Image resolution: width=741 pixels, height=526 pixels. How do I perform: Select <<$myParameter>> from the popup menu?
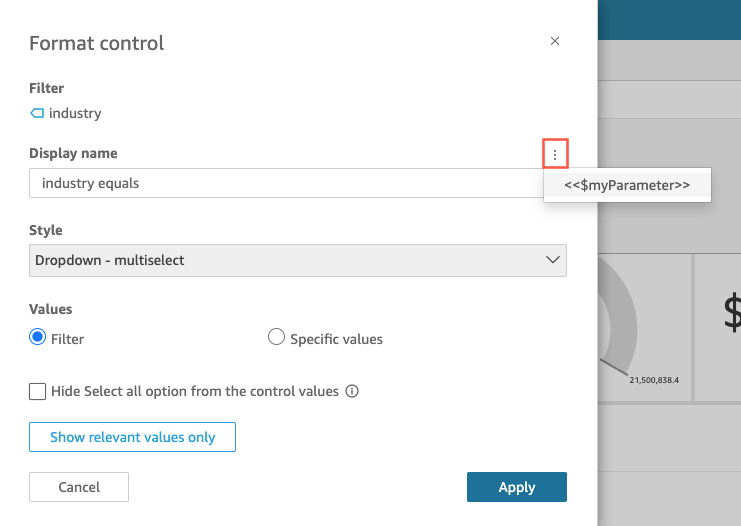pos(627,185)
